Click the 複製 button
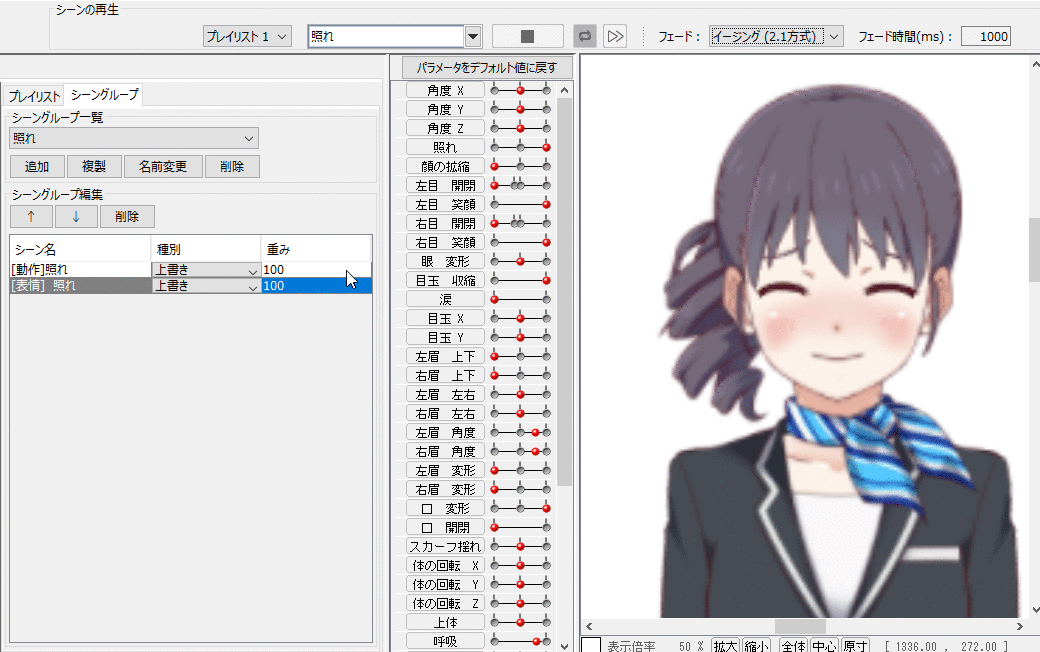The width and height of the screenshot is (1040, 652). click(94, 166)
